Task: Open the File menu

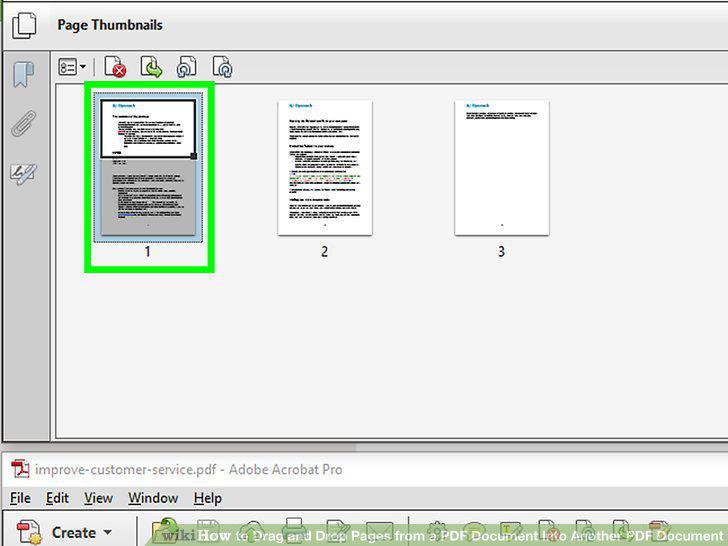Action: [20, 498]
